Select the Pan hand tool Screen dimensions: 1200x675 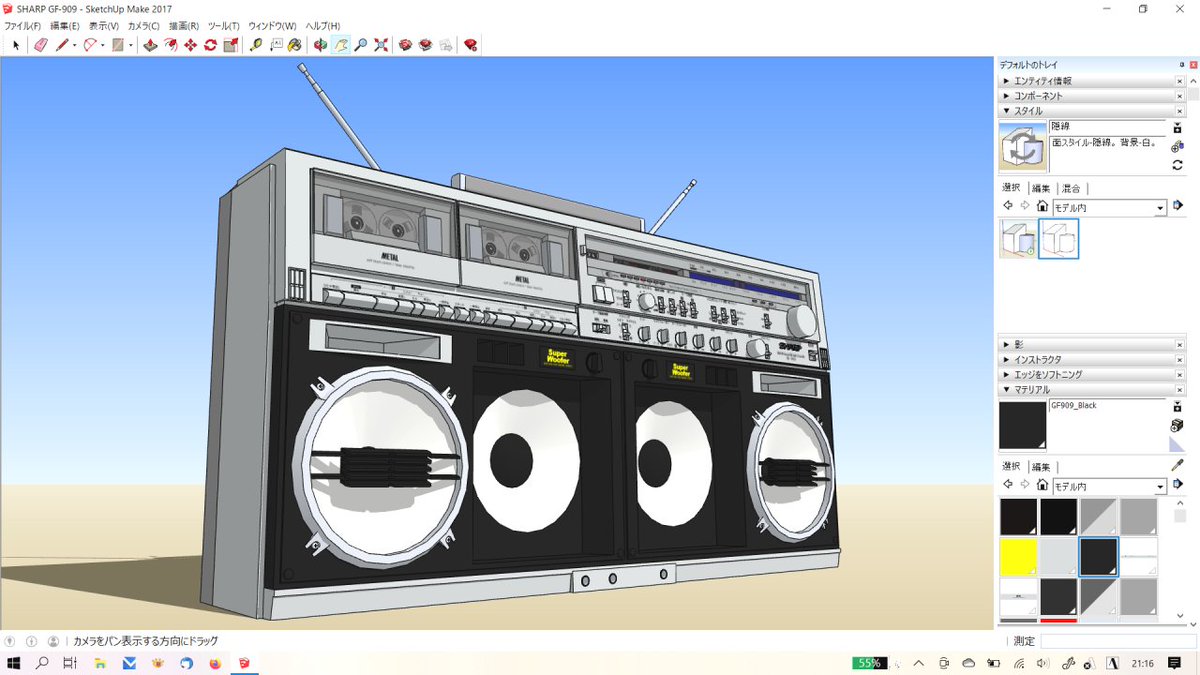click(341, 45)
